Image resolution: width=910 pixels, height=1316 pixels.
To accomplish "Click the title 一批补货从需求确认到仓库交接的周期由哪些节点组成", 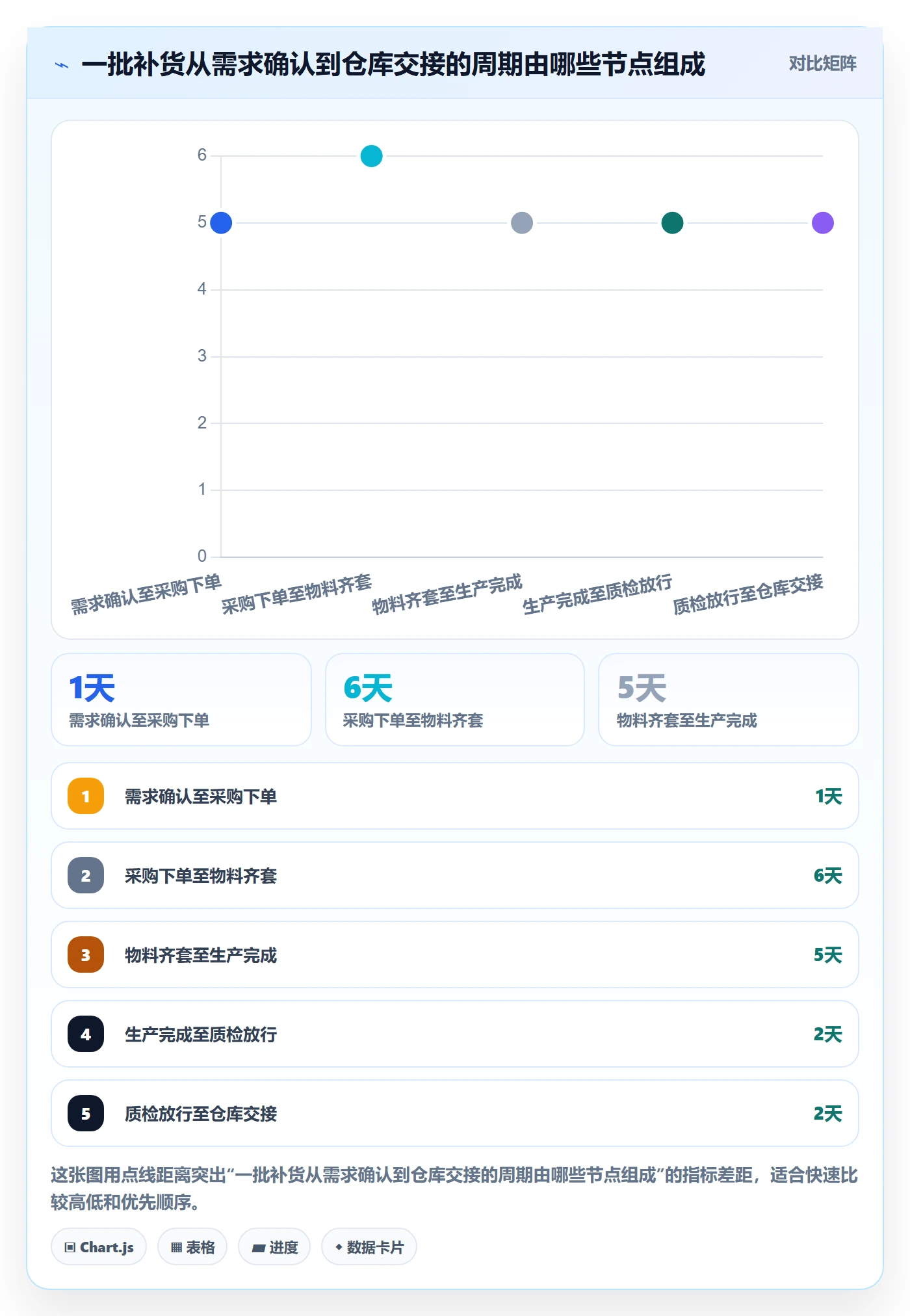I will click(393, 64).
